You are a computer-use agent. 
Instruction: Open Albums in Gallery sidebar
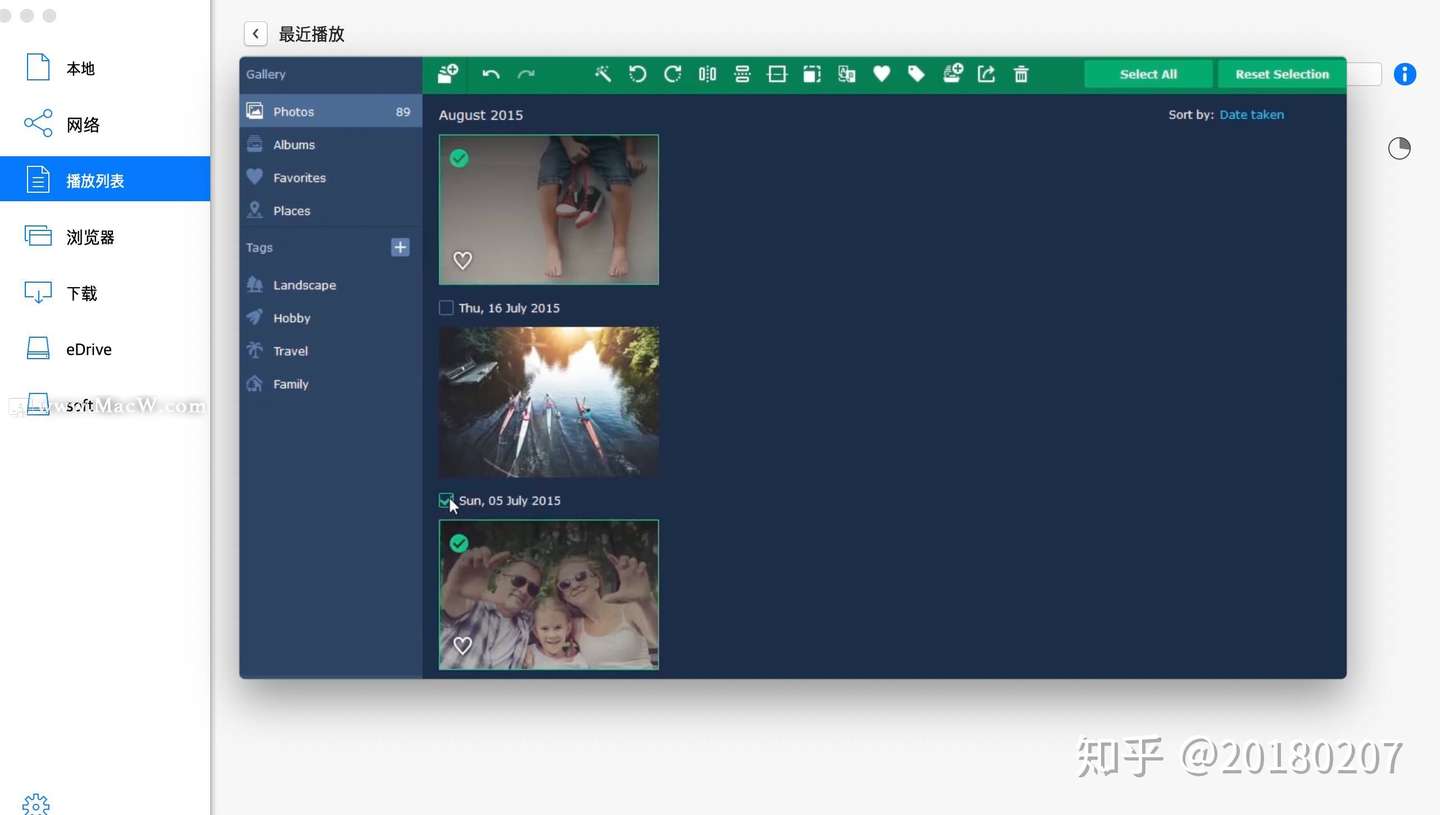pyautogui.click(x=331, y=144)
